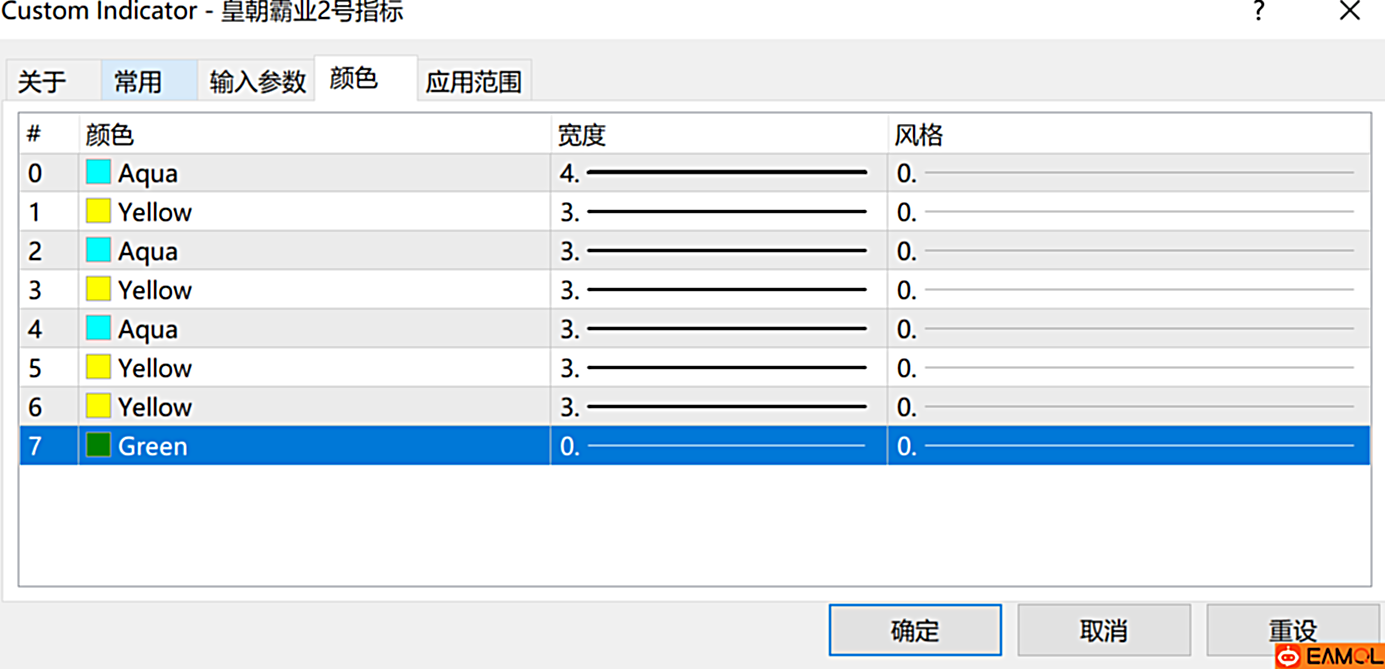
Task: Click the Green color swatch in row 7
Action: (x=98, y=446)
